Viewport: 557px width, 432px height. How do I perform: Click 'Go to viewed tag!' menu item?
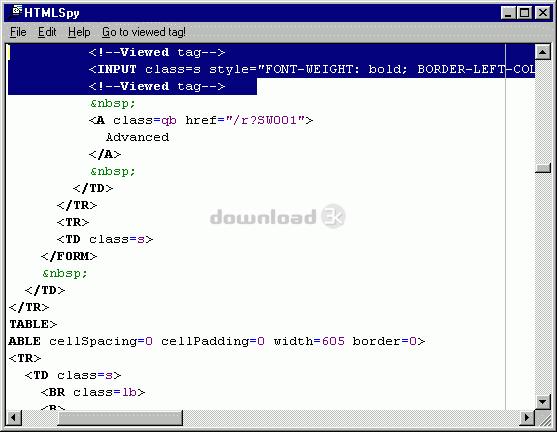(x=144, y=32)
